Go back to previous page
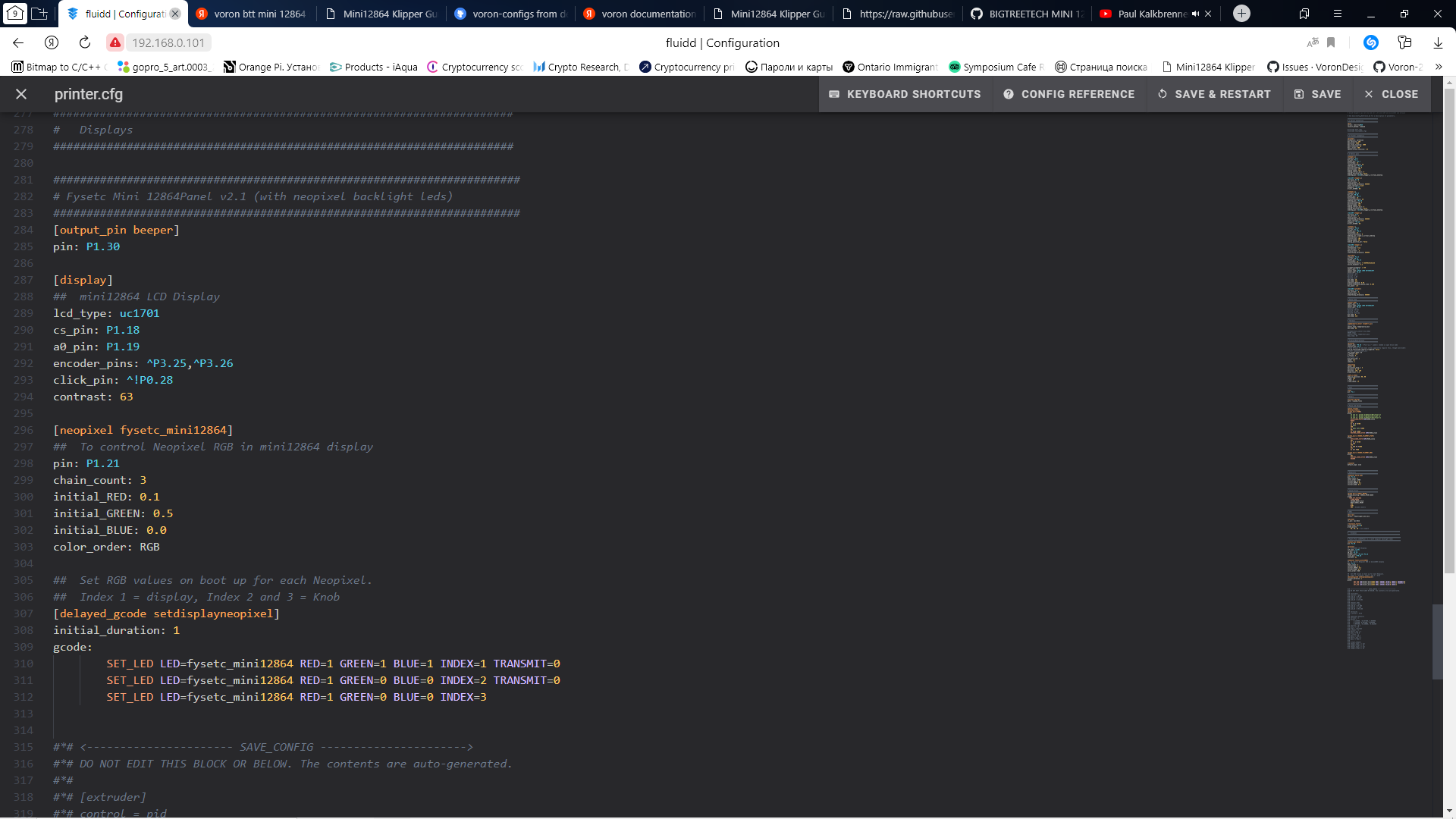The image size is (1456, 819). (18, 42)
